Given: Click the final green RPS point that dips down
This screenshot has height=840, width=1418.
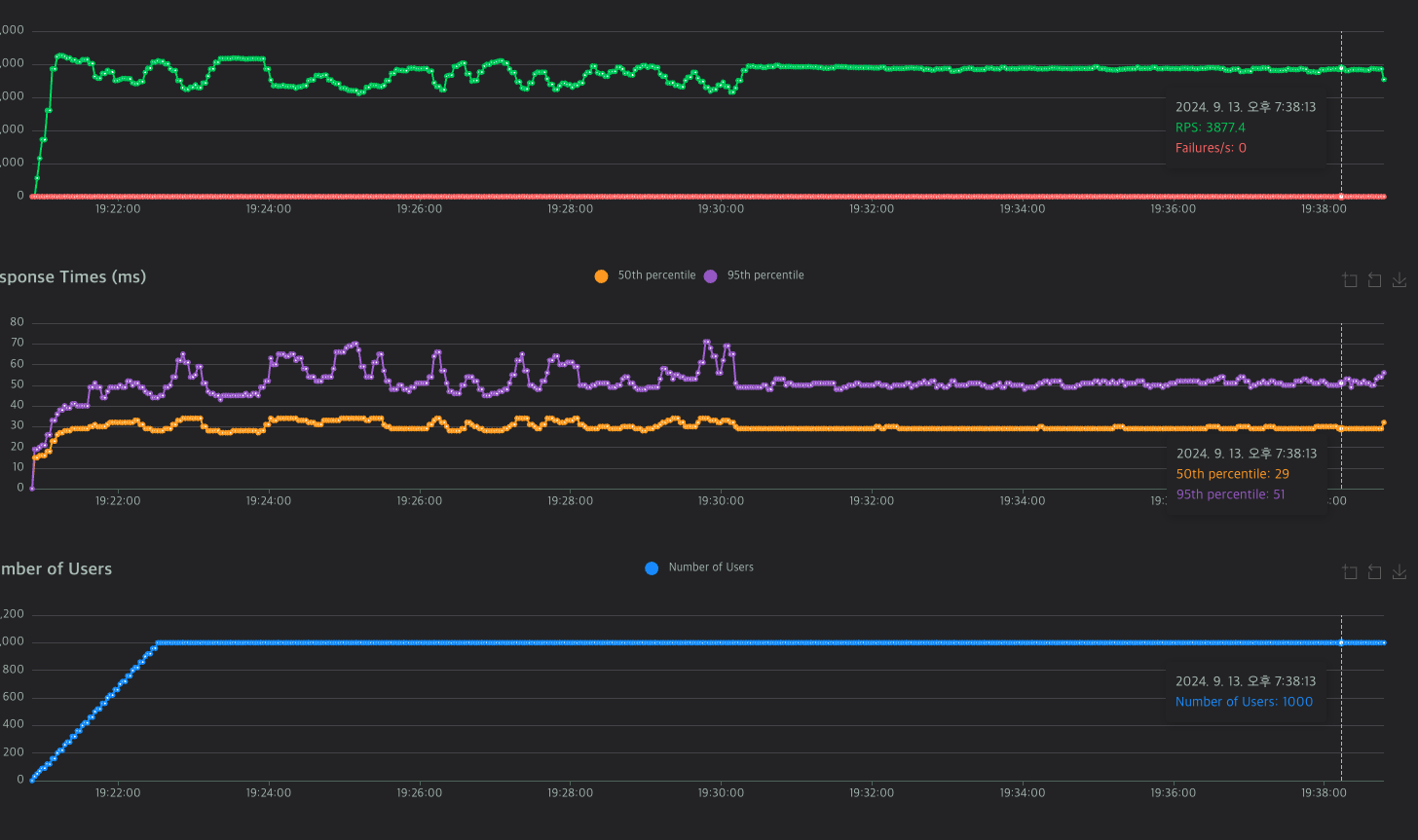Looking at the screenshot, I should [x=1384, y=79].
